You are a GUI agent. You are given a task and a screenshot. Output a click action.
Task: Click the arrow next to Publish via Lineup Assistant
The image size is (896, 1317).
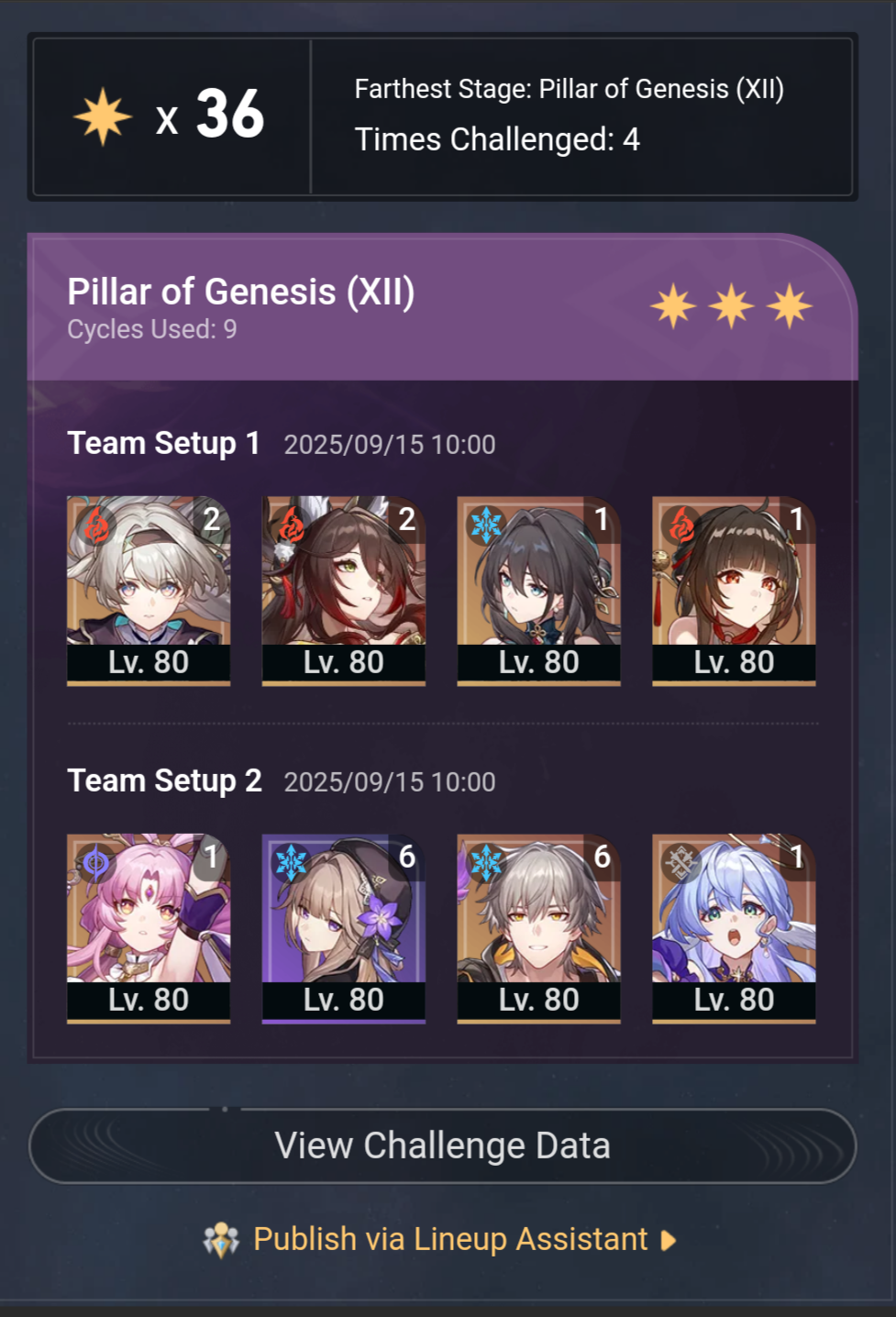669,1240
